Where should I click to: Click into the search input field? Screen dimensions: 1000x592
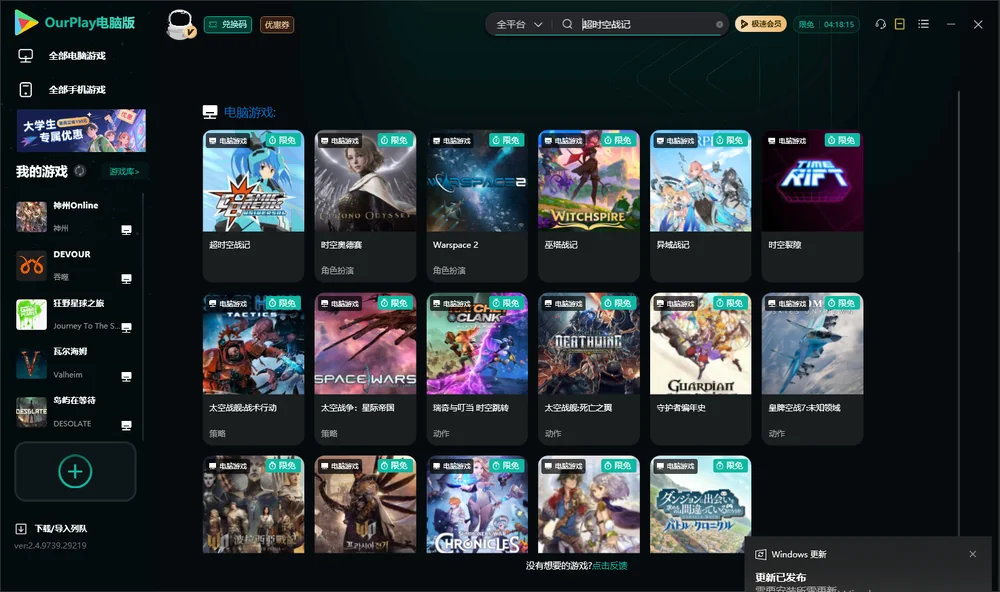pos(645,24)
